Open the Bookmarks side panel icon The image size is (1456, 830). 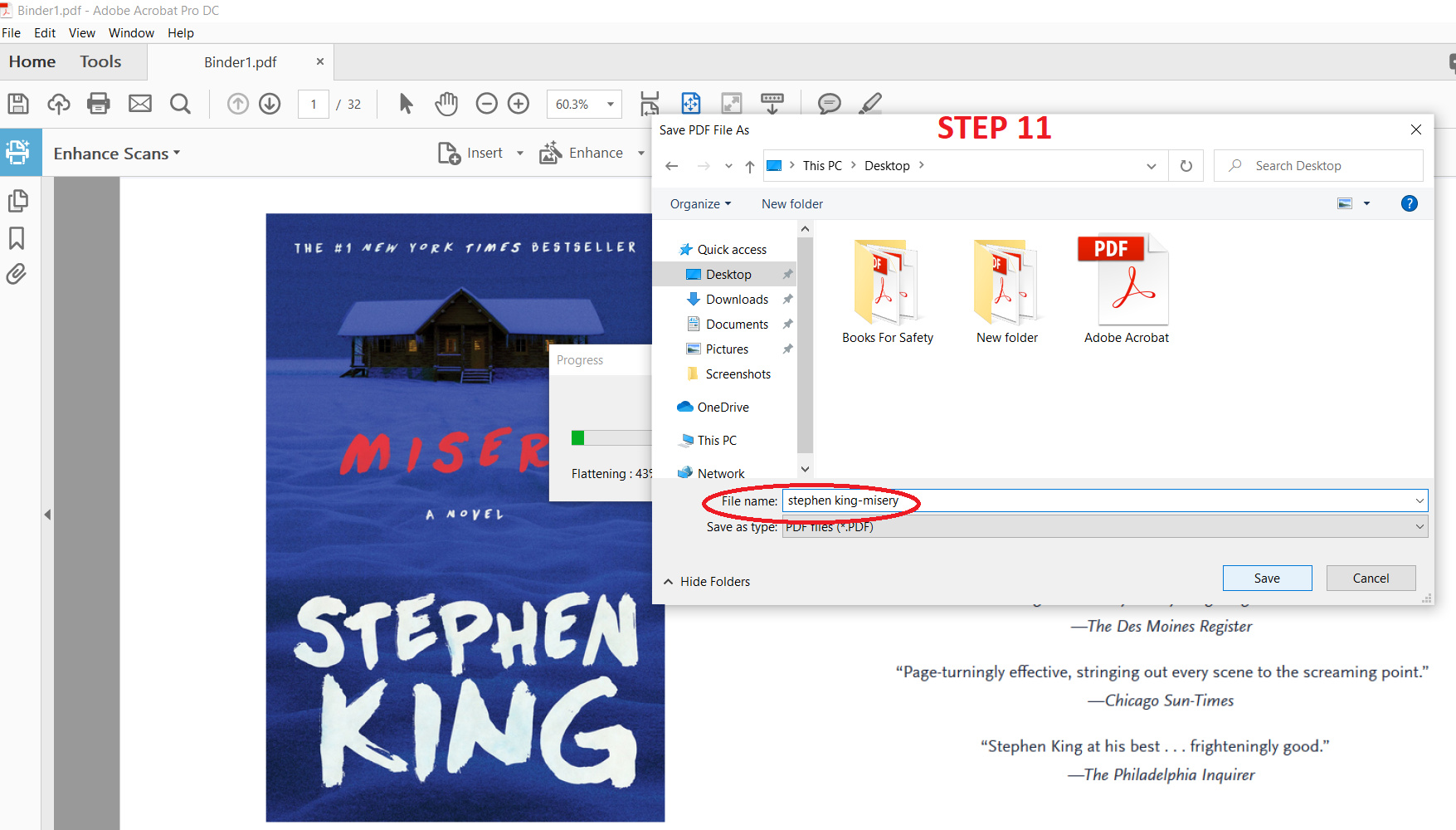point(17,238)
